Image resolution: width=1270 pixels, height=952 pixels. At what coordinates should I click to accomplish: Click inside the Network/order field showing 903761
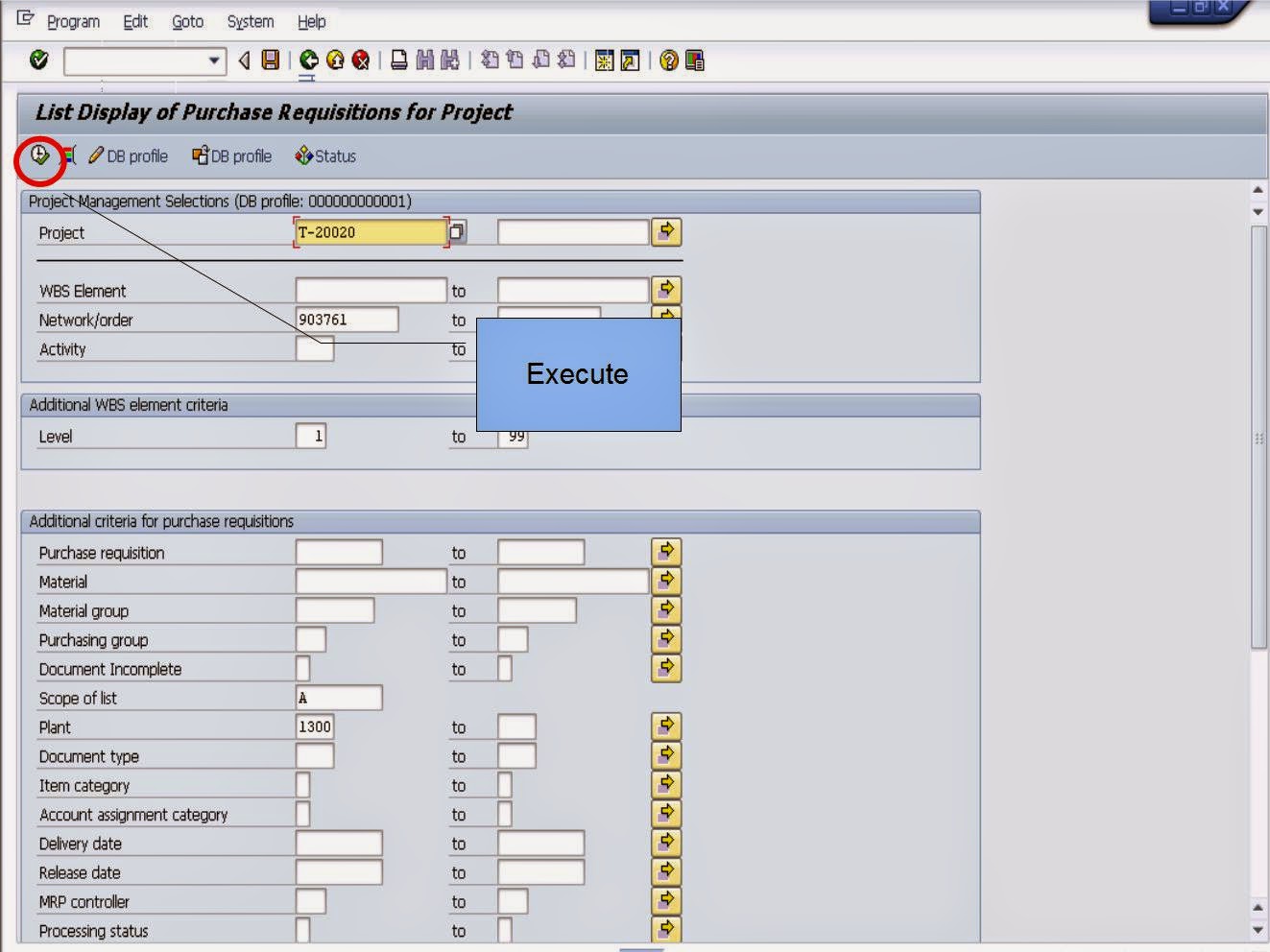(x=346, y=319)
